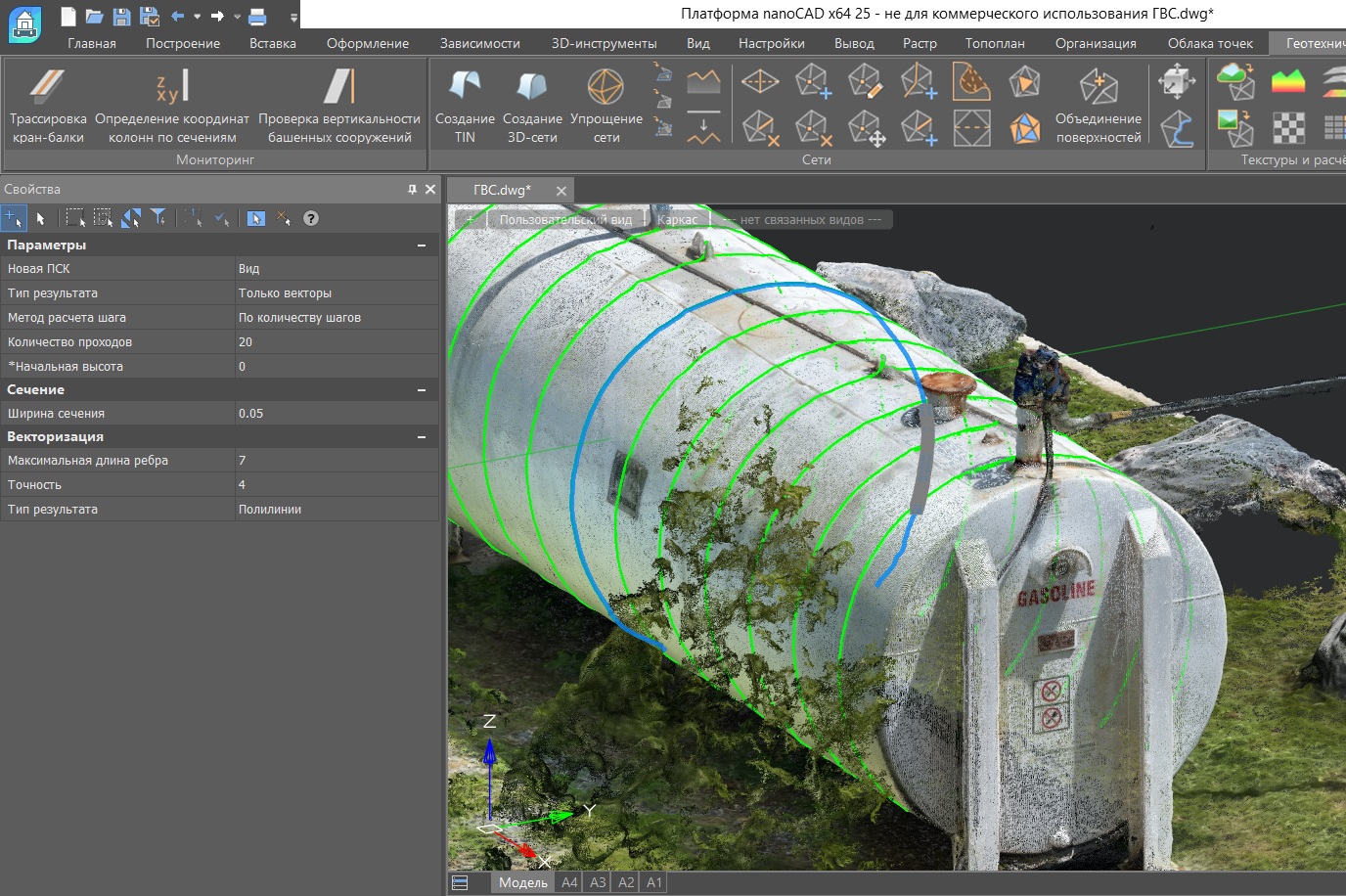Viewport: 1346px width, 896px height.
Task: Collapse the Параметры section
Action: coord(422,246)
